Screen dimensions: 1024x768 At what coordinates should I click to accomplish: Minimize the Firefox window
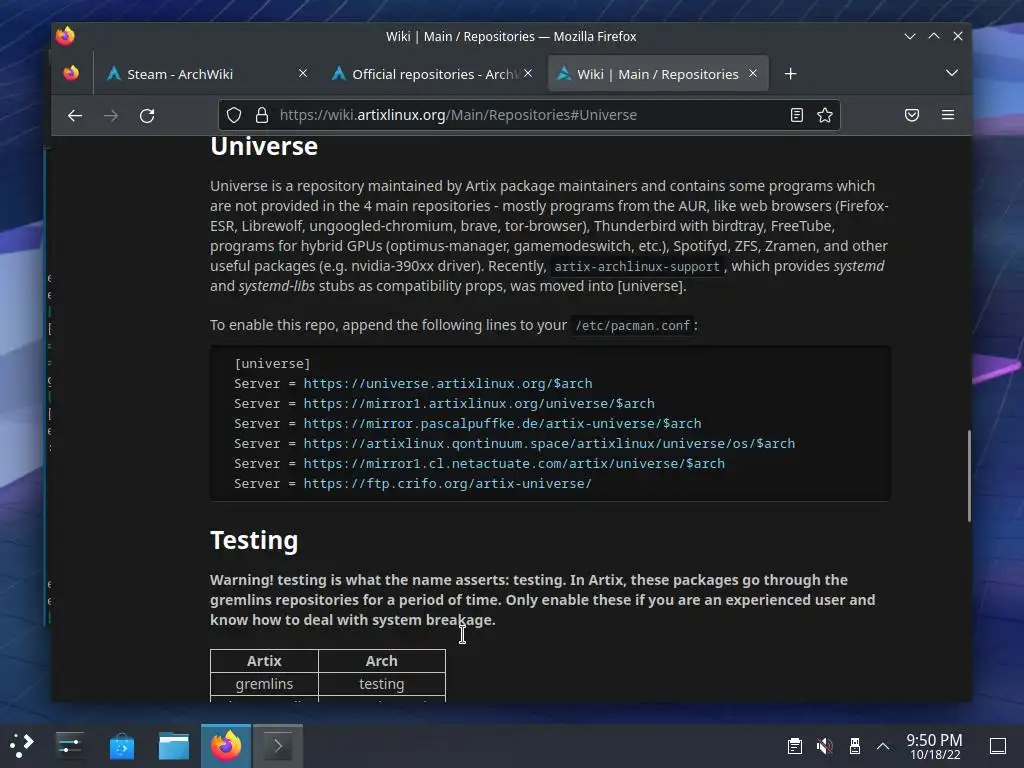pos(909,37)
